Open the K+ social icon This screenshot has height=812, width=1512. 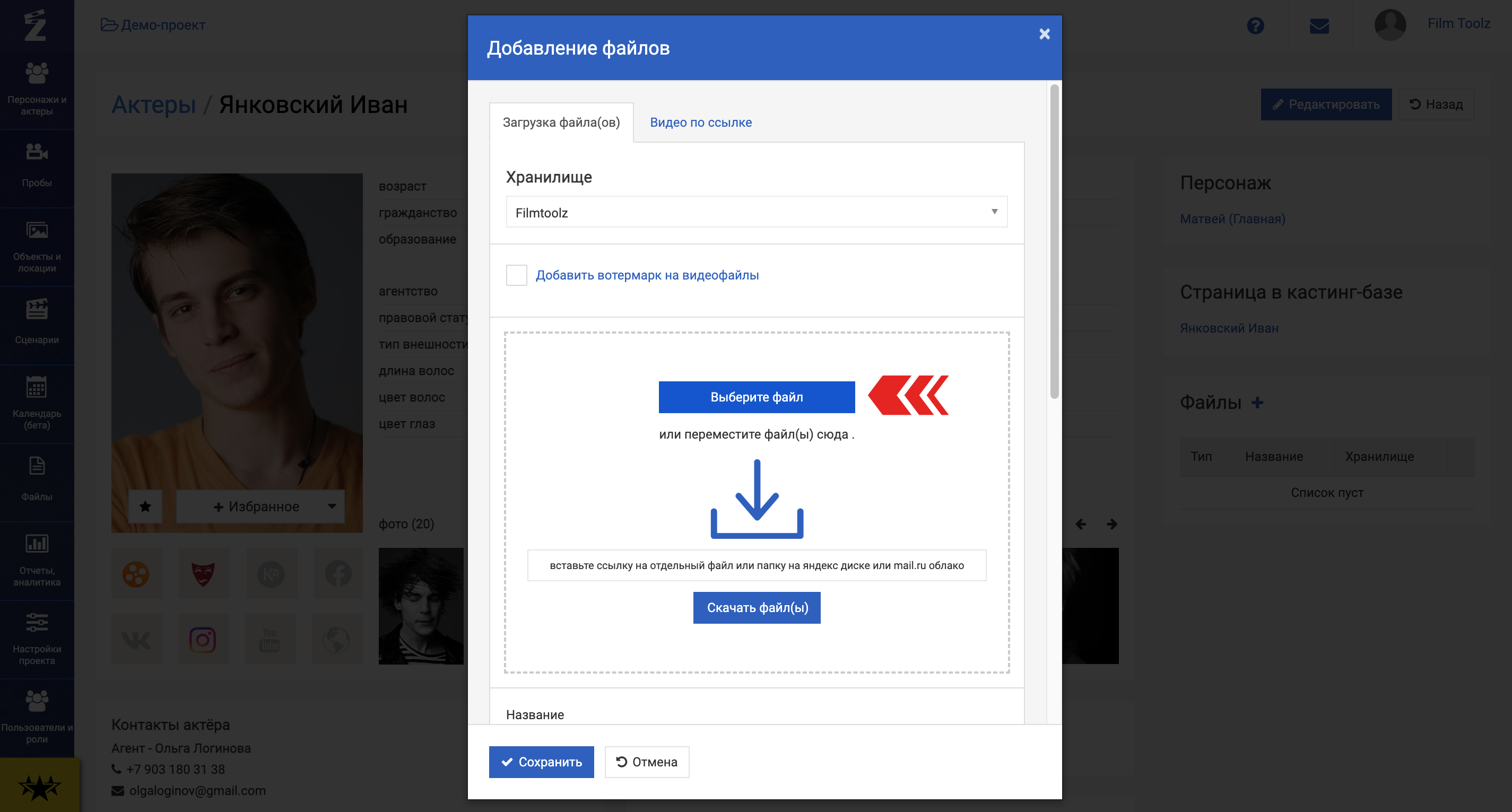coord(271,574)
